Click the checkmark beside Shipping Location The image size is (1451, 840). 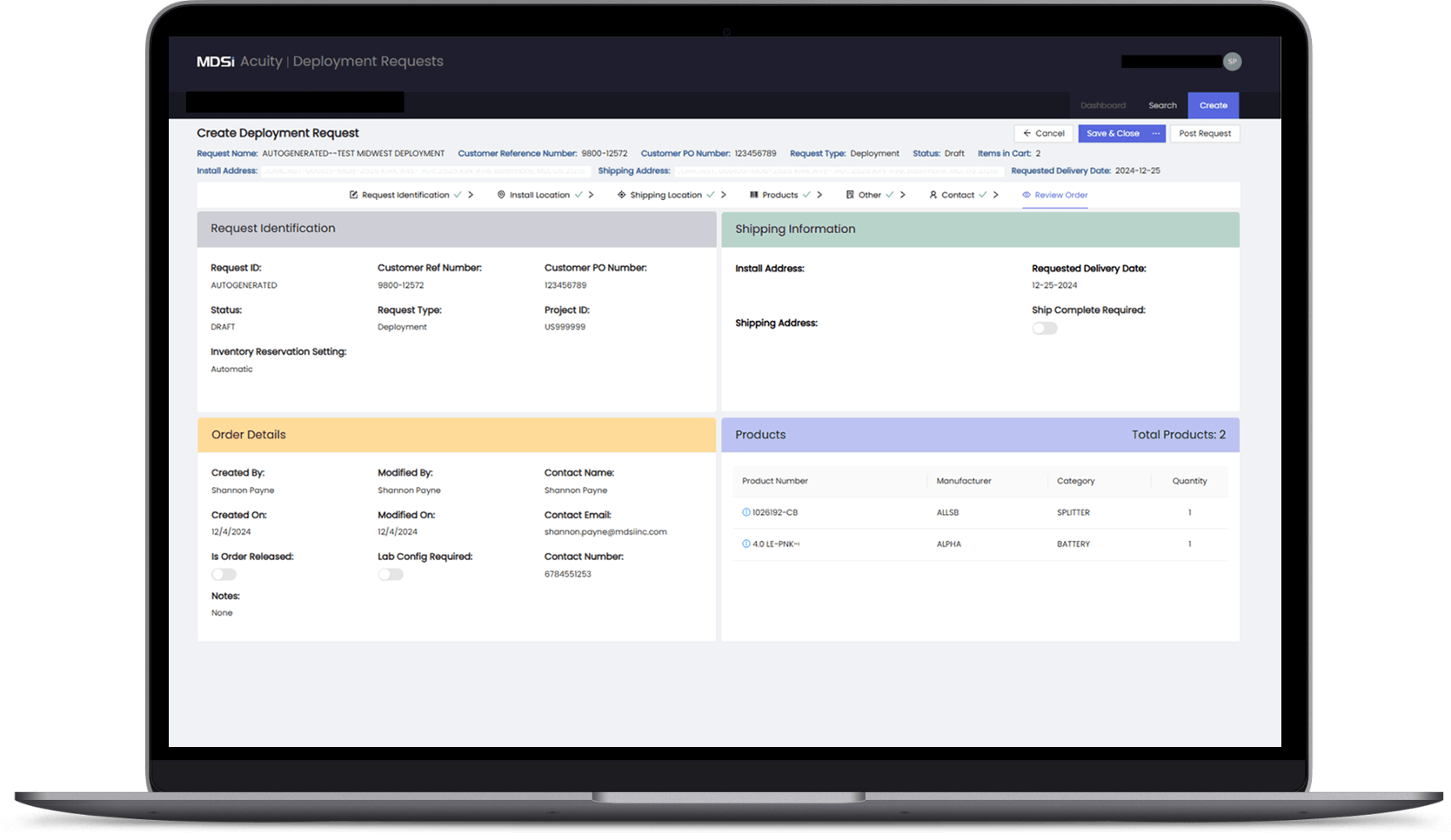pyautogui.click(x=711, y=195)
